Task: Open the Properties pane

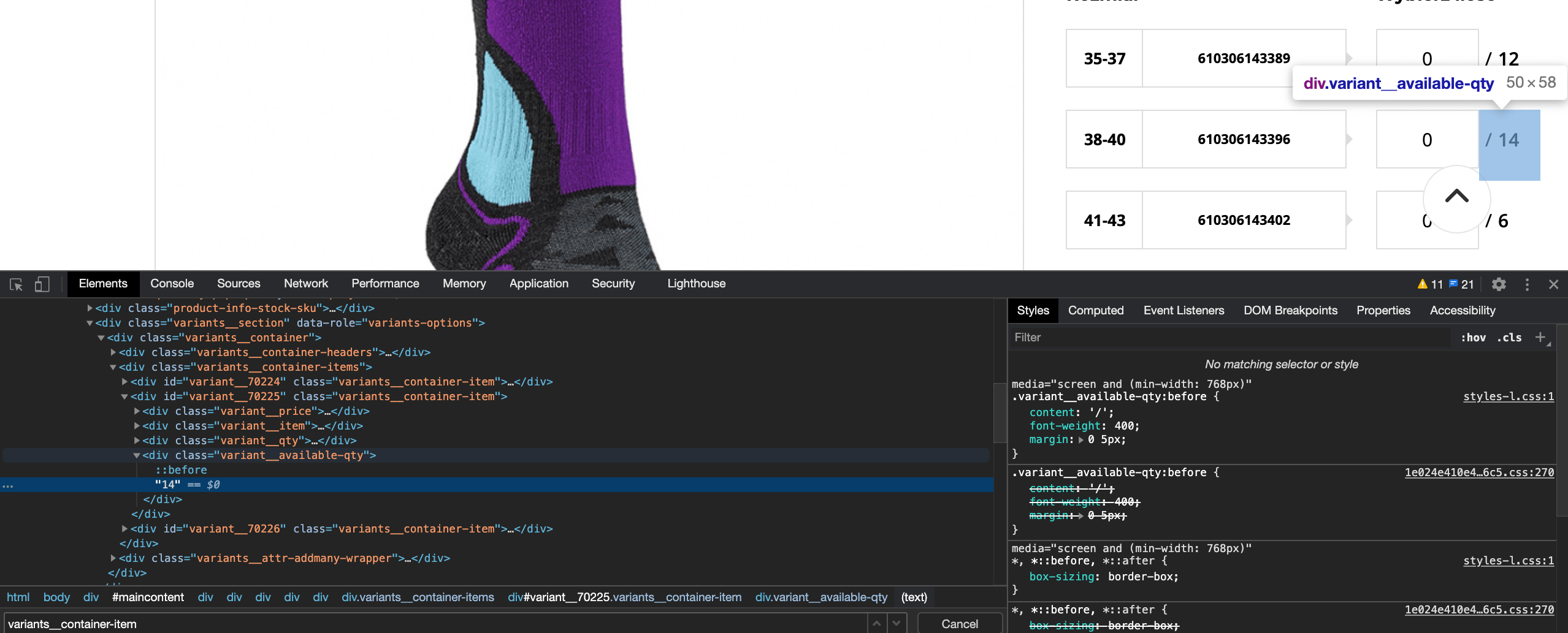Action: (1383, 311)
